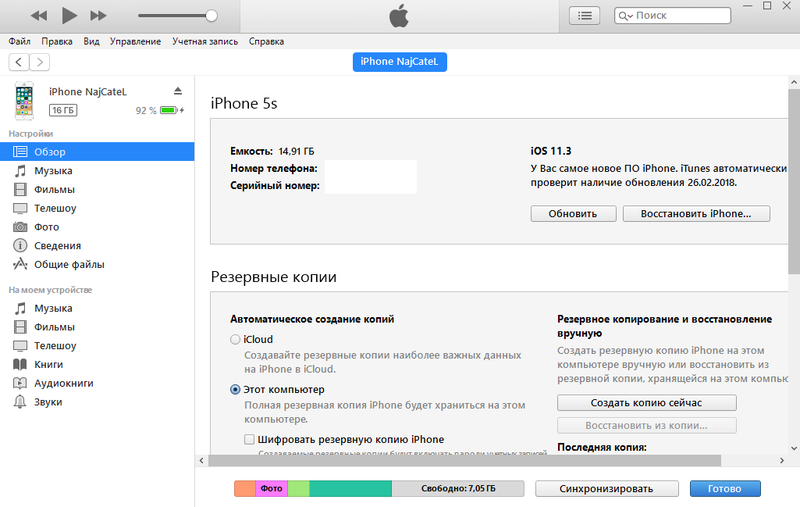Go back with the left arrow
Image resolution: width=800 pixels, height=507 pixels.
point(19,62)
